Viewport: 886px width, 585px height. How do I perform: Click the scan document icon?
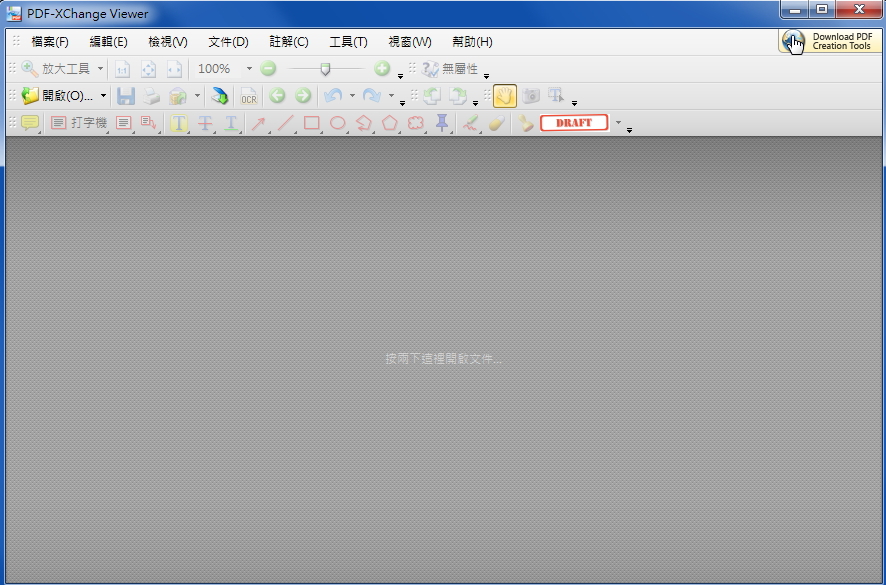coord(219,96)
